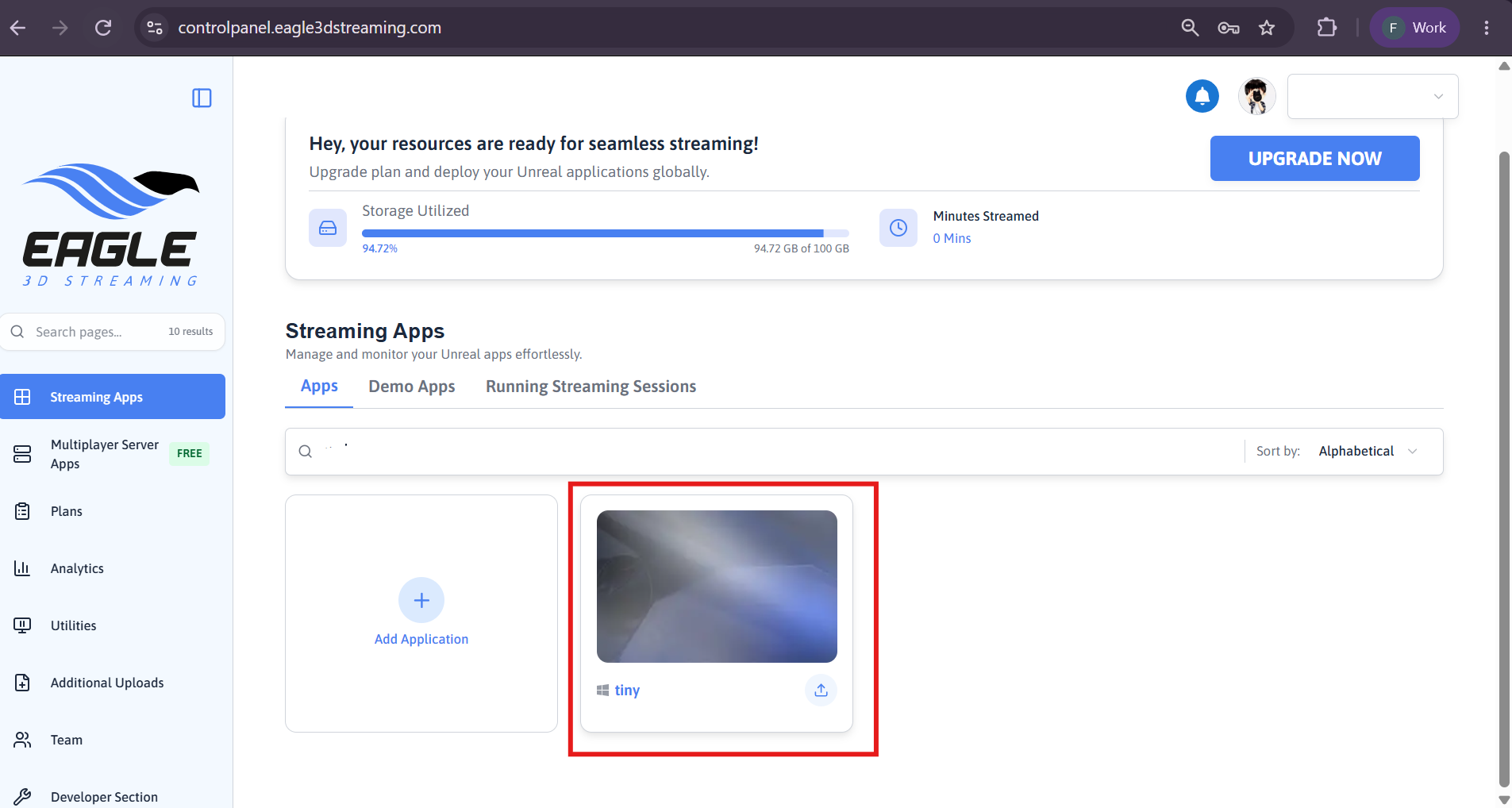1512x808 pixels.
Task: Click the Additional Uploads file icon
Action: coord(22,683)
